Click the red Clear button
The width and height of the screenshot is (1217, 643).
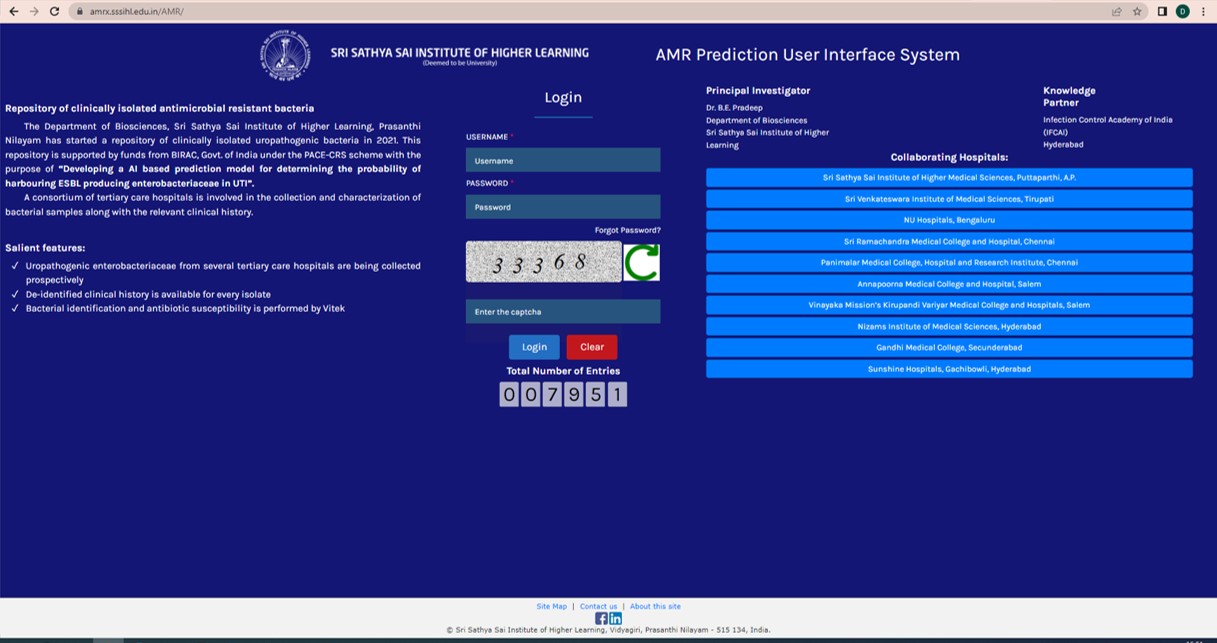(x=592, y=347)
